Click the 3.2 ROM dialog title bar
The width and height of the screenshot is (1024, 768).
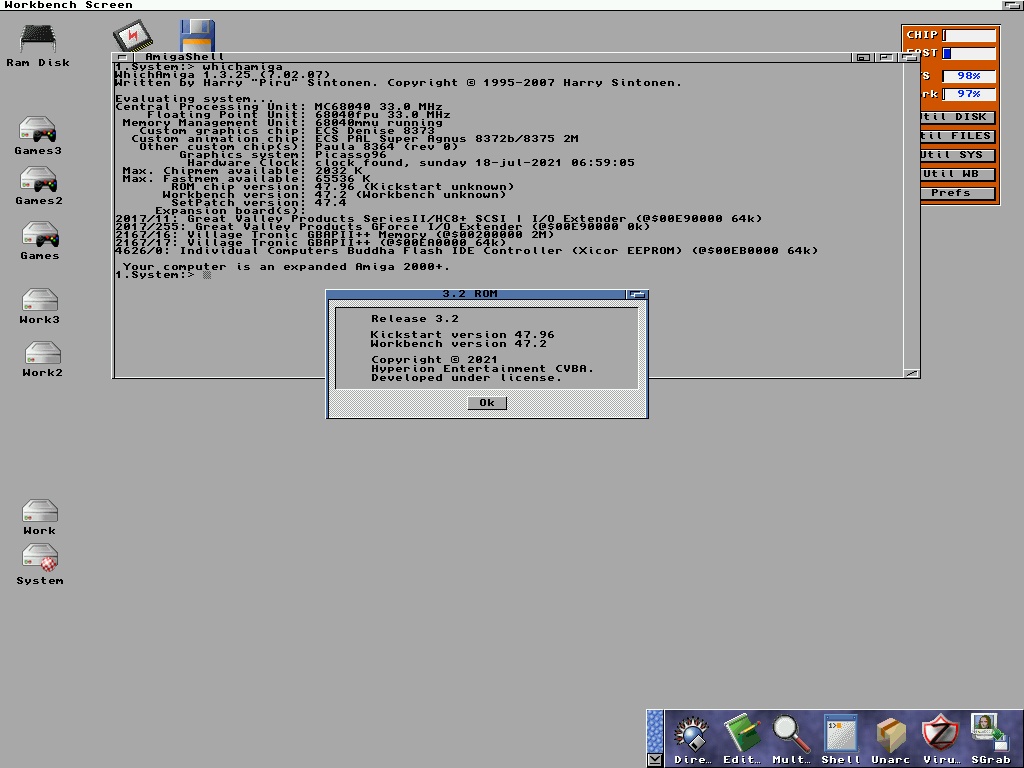pos(477,295)
